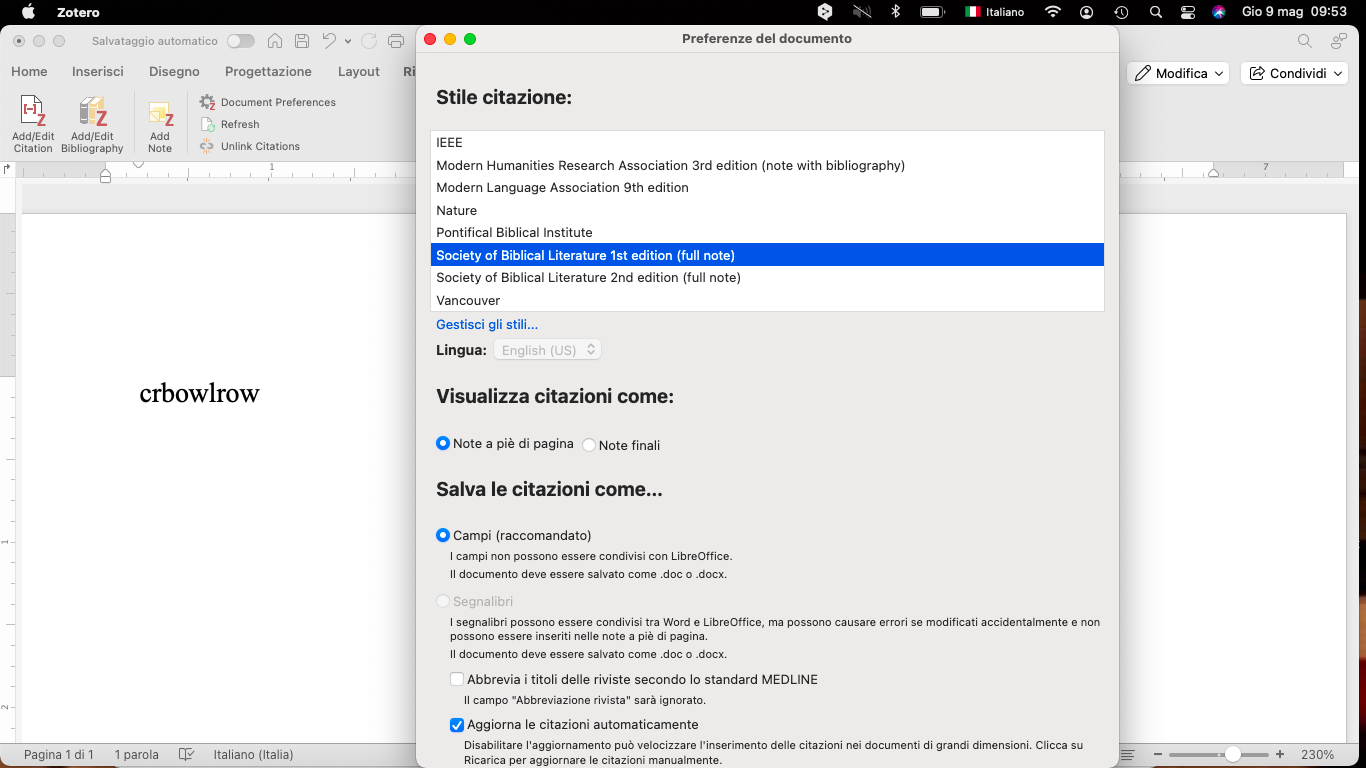
Task: Select Modern Humanities Research Association 3rd edition
Action: (x=767, y=165)
